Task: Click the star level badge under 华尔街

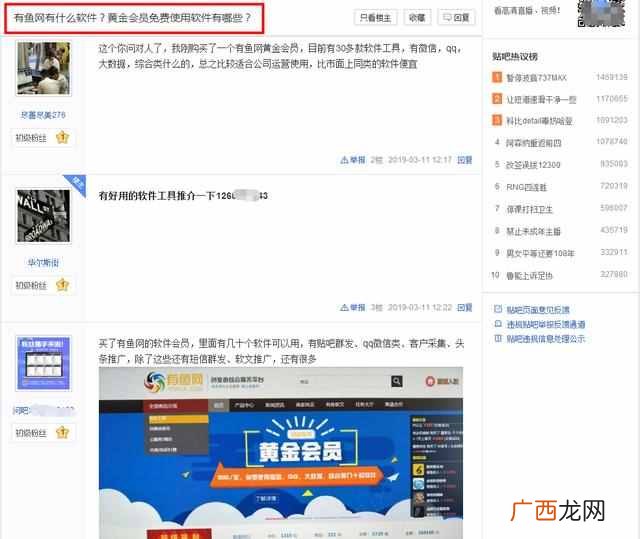Action: [x=62, y=285]
